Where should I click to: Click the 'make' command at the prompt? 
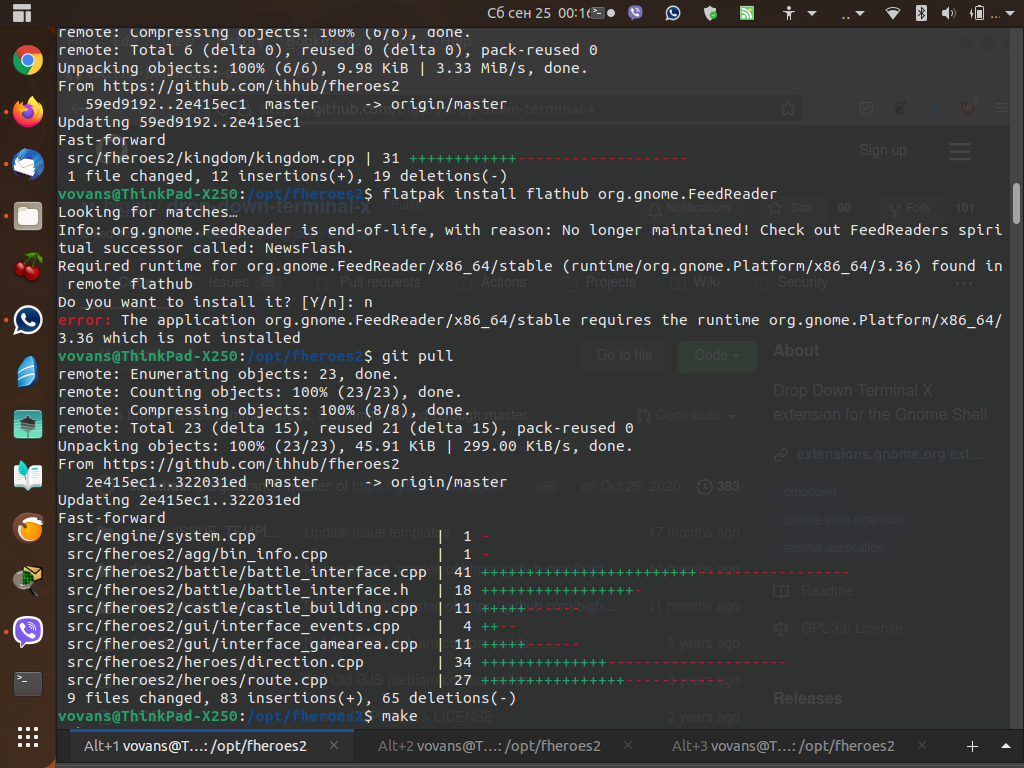[x=400, y=716]
